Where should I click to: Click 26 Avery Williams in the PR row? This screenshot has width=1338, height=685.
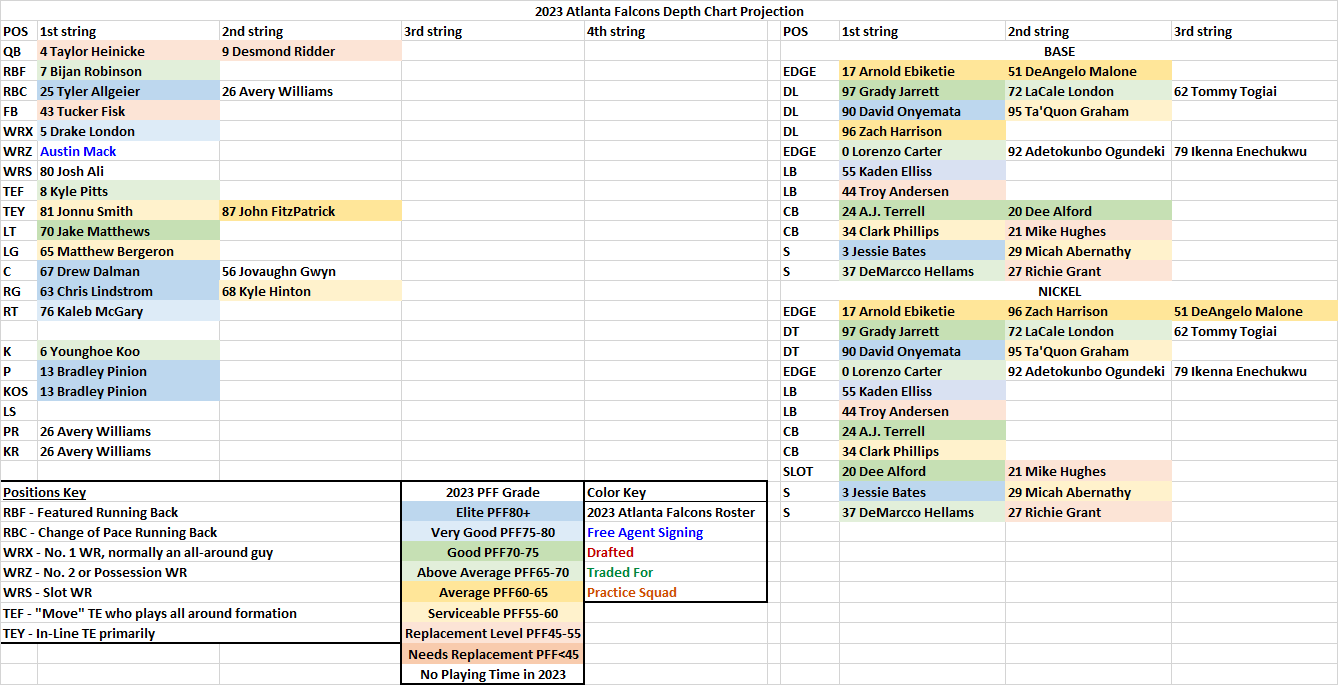coord(128,431)
